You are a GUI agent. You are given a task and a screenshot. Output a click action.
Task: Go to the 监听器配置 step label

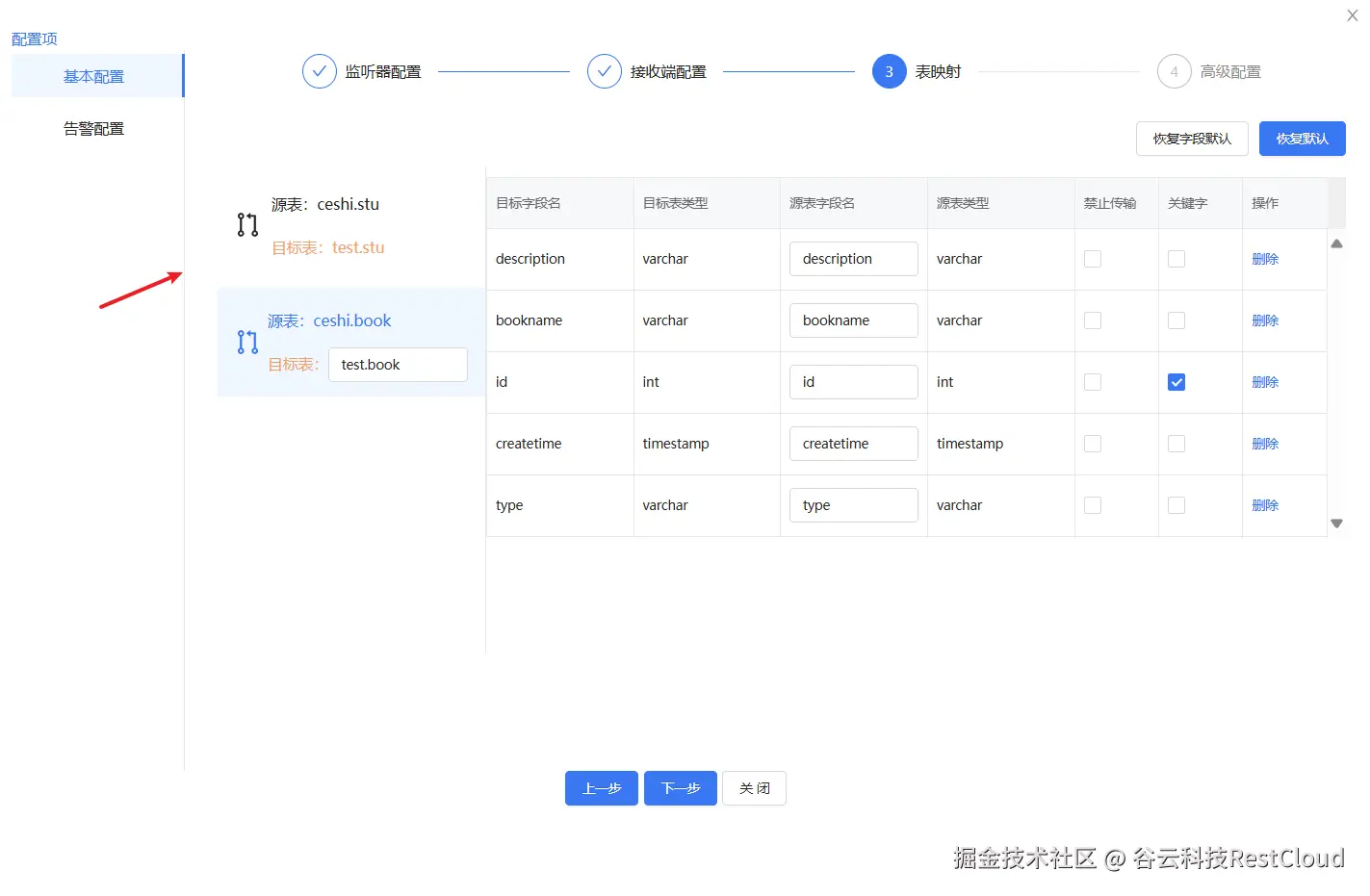(383, 71)
